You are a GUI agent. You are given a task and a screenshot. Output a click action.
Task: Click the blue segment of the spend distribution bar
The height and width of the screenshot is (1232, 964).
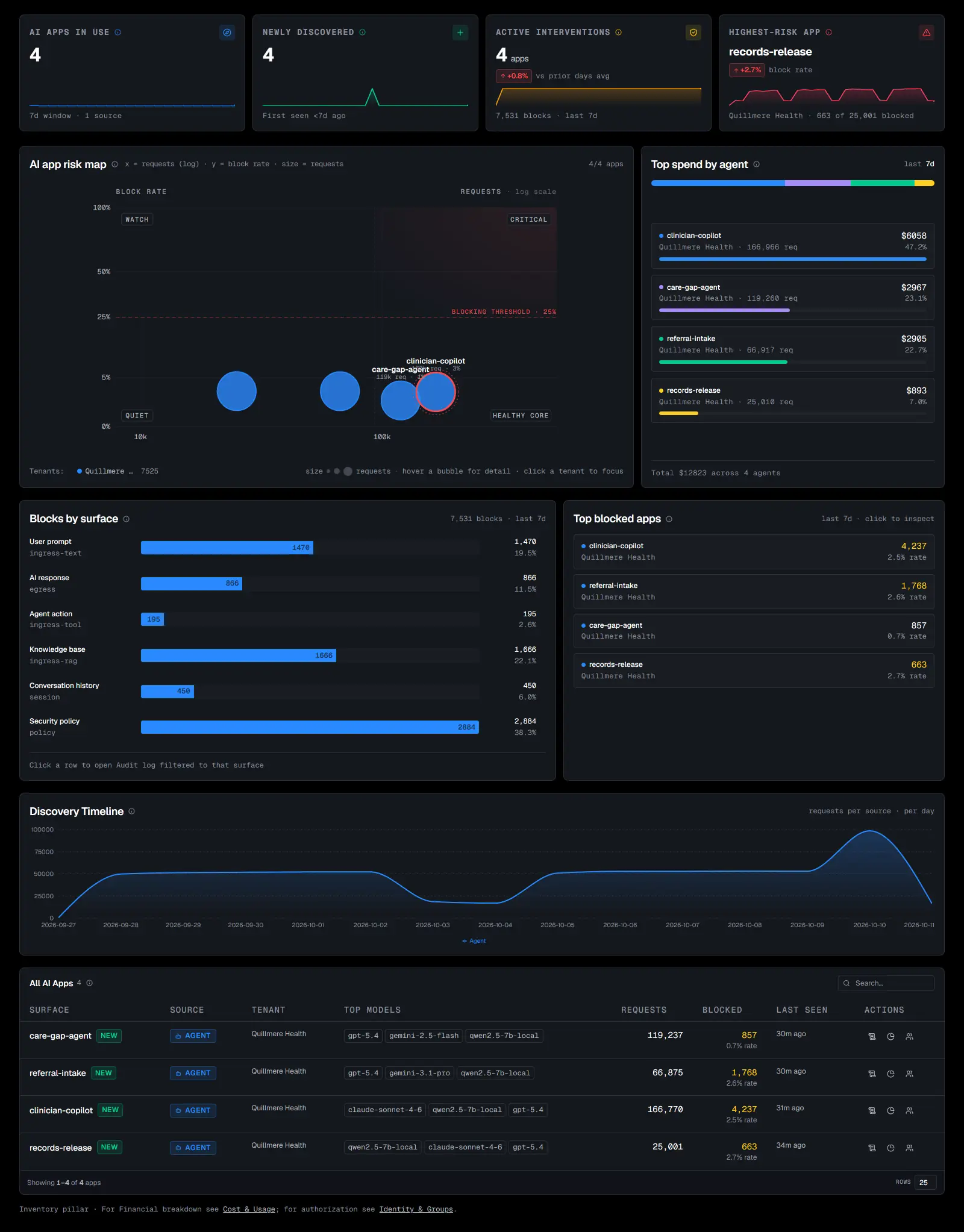click(x=718, y=183)
